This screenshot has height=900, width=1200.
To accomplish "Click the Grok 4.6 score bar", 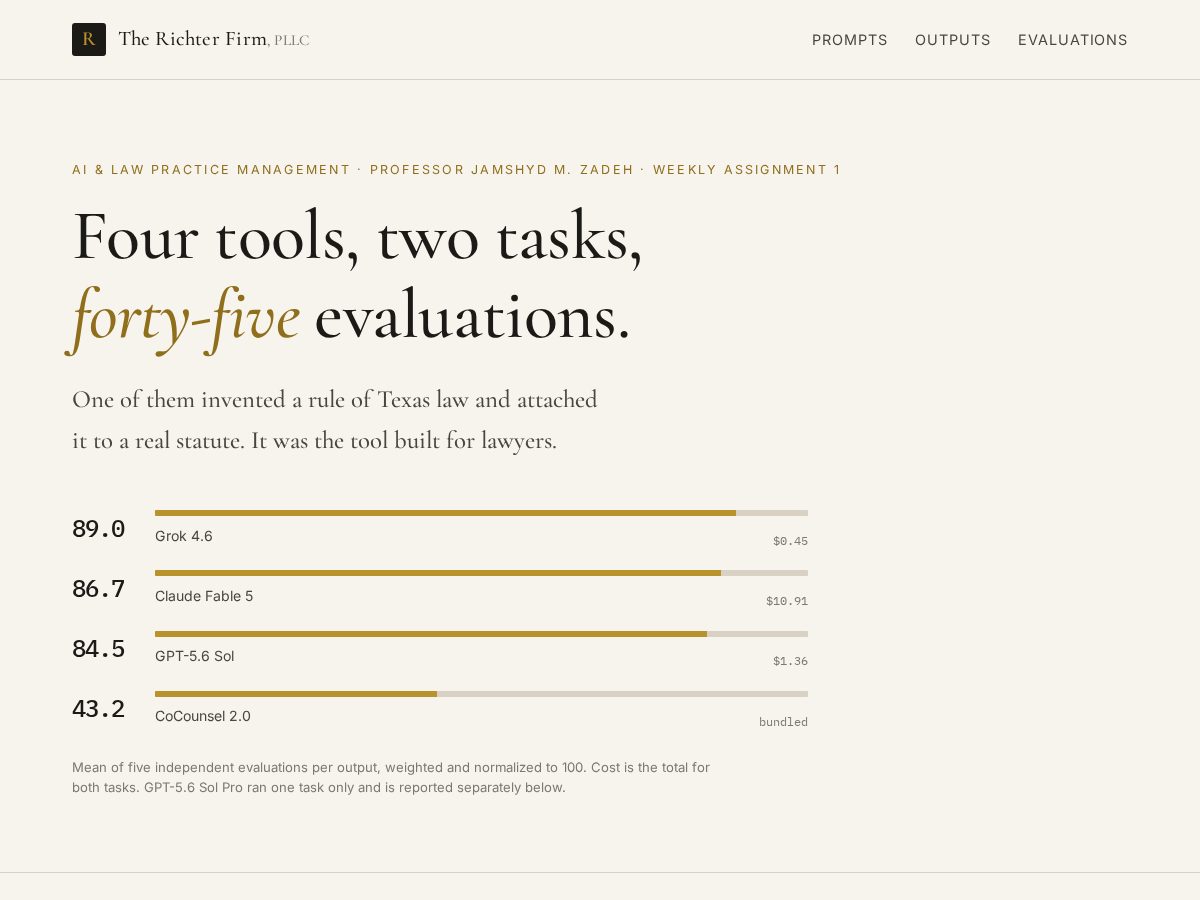I will (481, 513).
